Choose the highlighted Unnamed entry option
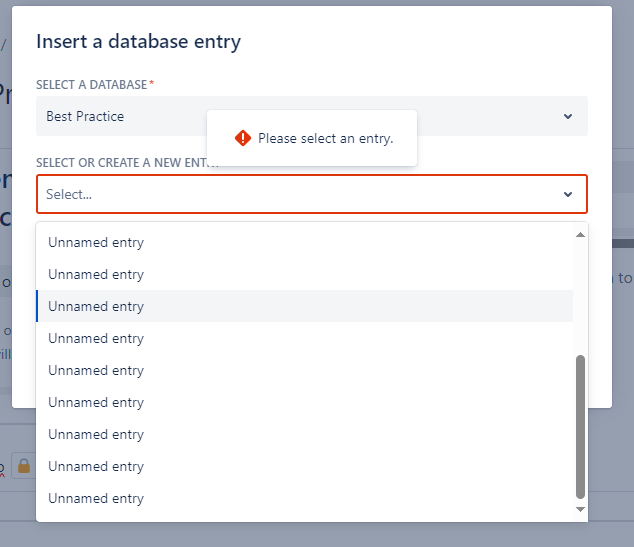This screenshot has width=634, height=547. click(x=304, y=306)
